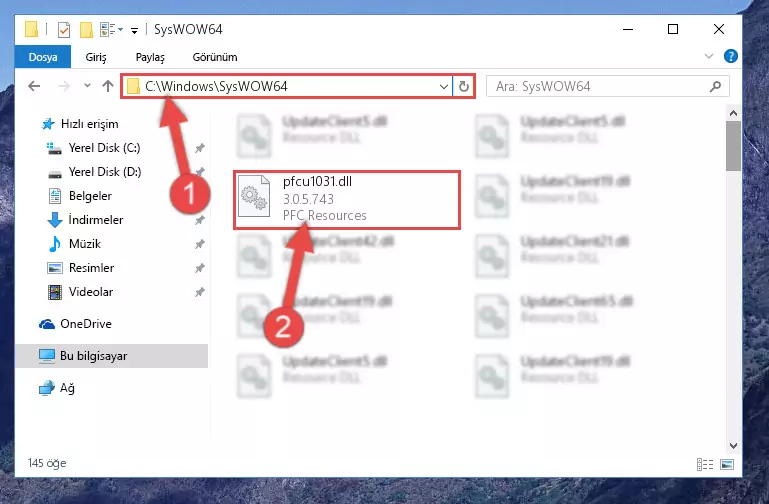Screen dimensions: 769x504
Task: Click the folder icon in title bar
Action: point(31,29)
